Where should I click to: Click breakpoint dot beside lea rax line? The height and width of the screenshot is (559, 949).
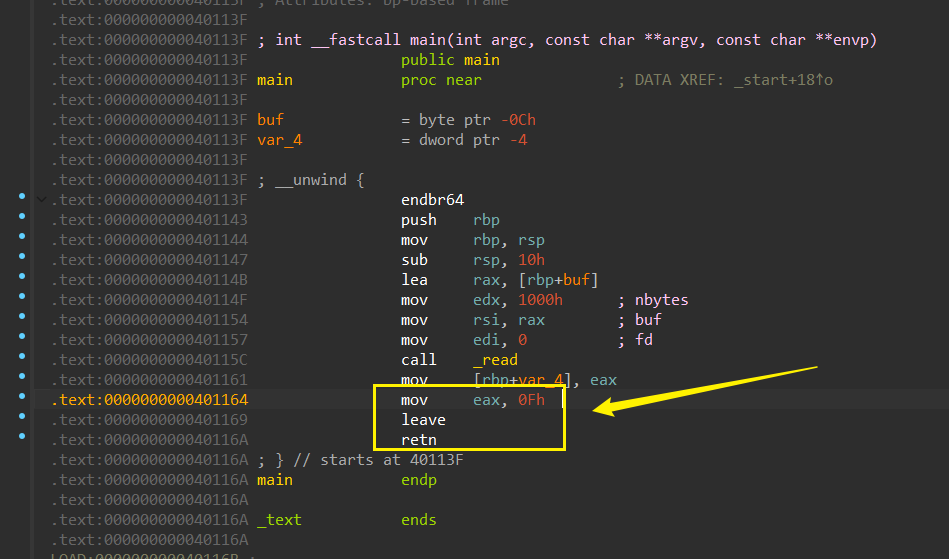coord(22,279)
